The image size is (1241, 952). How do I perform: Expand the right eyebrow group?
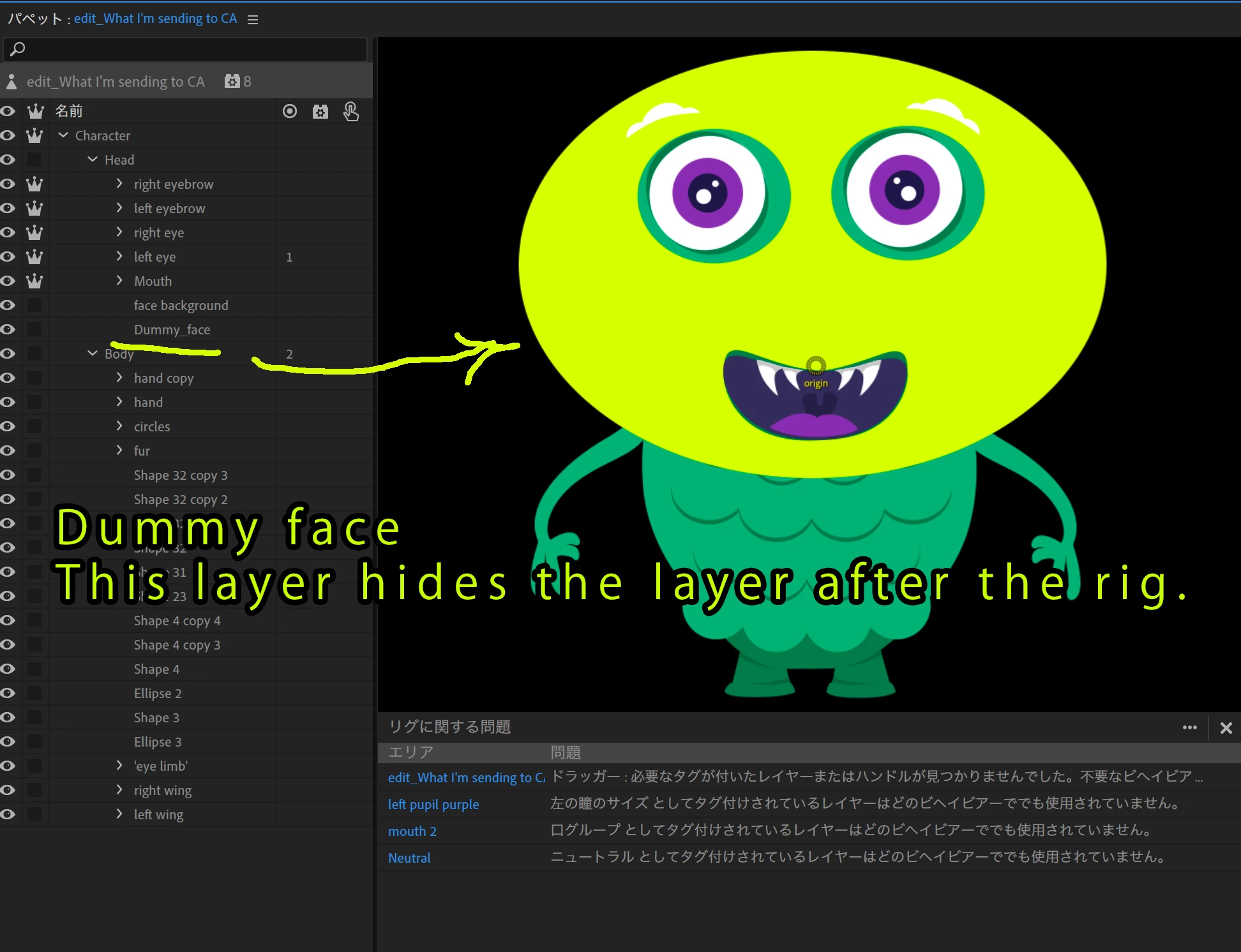click(x=119, y=184)
